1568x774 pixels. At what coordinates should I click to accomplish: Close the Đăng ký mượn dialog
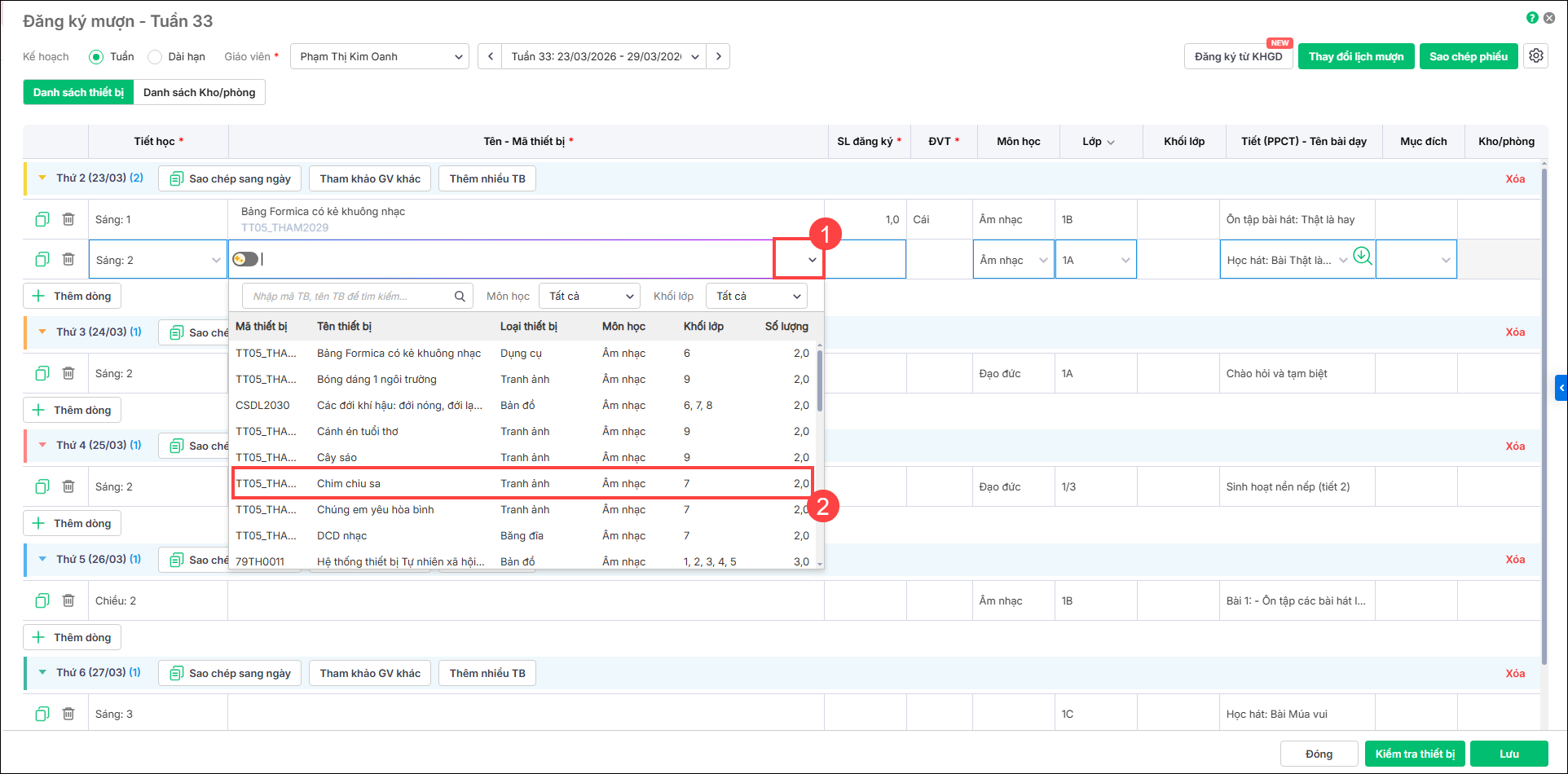pyautogui.click(x=1550, y=18)
